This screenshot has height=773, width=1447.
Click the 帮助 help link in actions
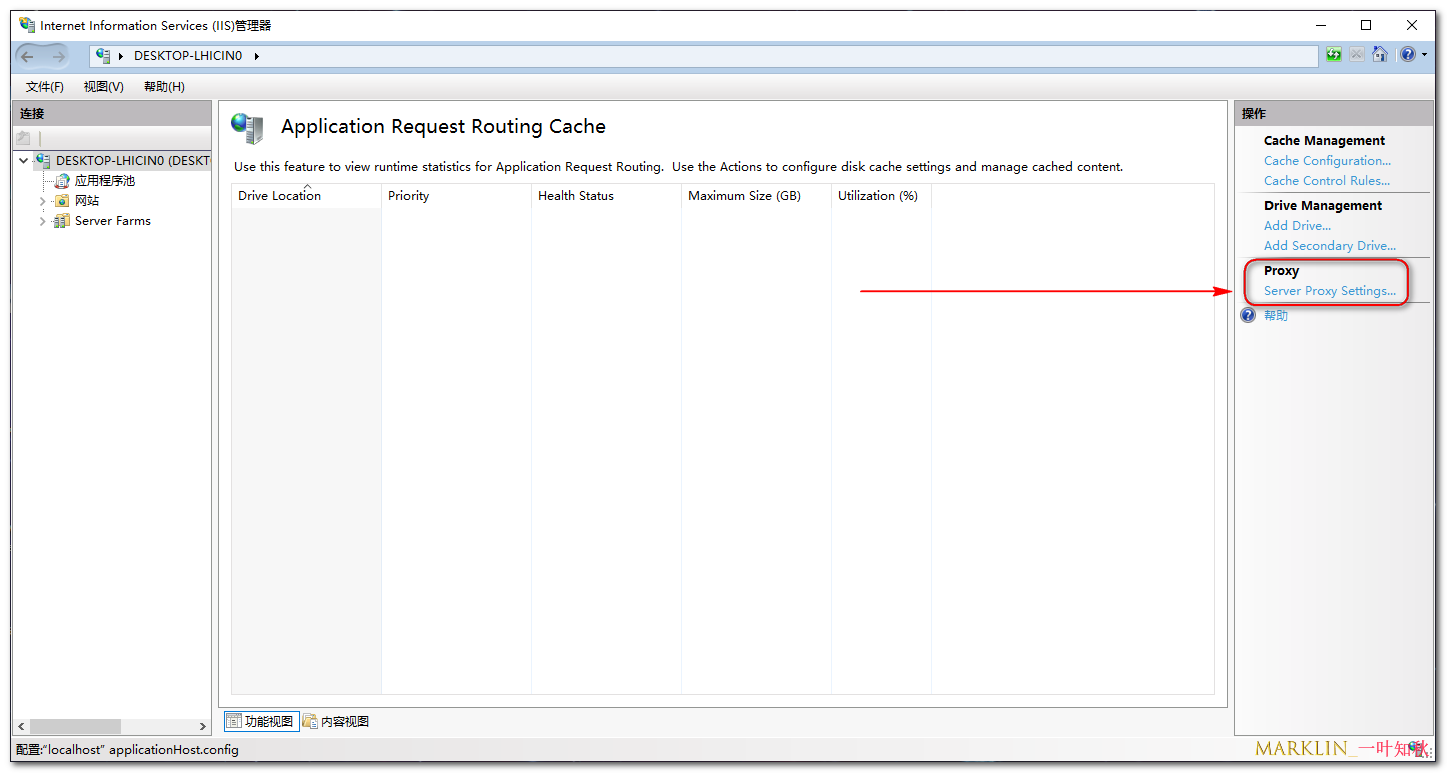(x=1276, y=316)
